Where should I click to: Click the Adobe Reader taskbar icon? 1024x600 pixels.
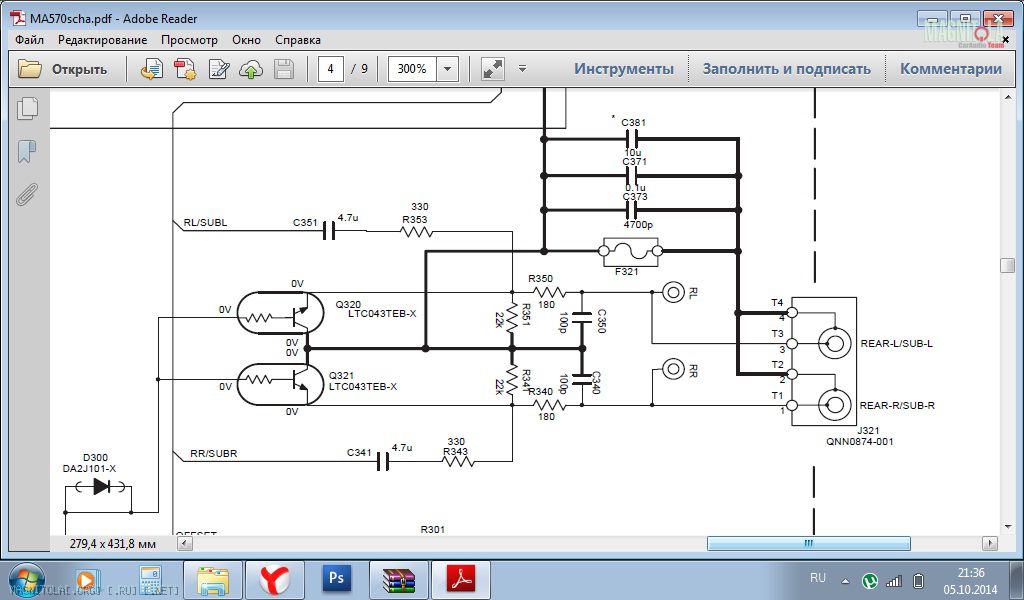click(x=461, y=580)
